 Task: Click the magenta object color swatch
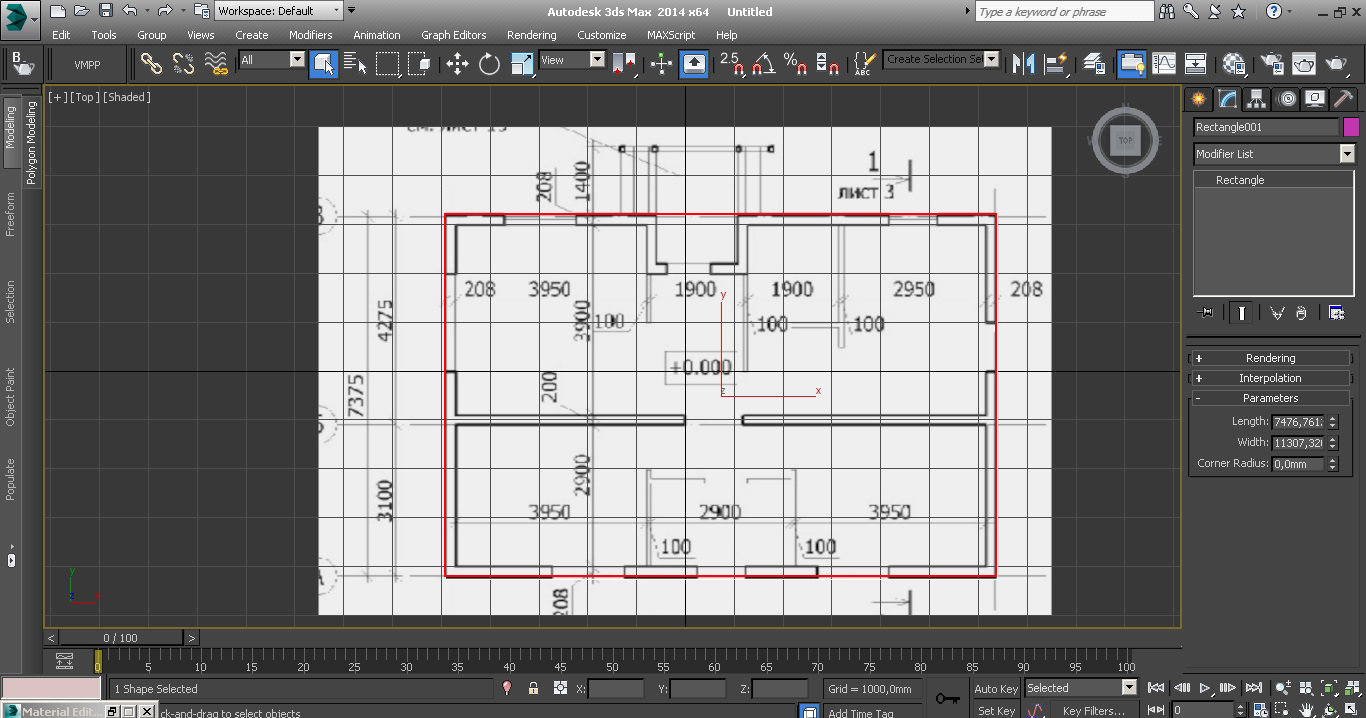coord(1351,127)
